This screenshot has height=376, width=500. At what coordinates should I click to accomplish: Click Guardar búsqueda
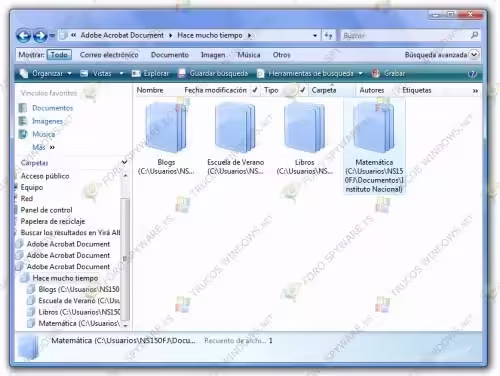click(x=213, y=73)
